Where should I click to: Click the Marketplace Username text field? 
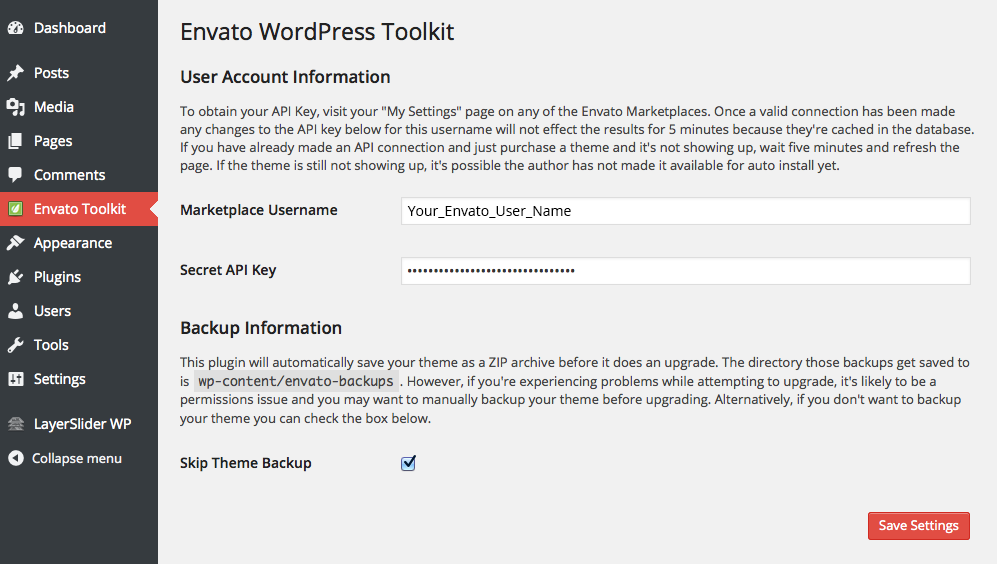(685, 211)
